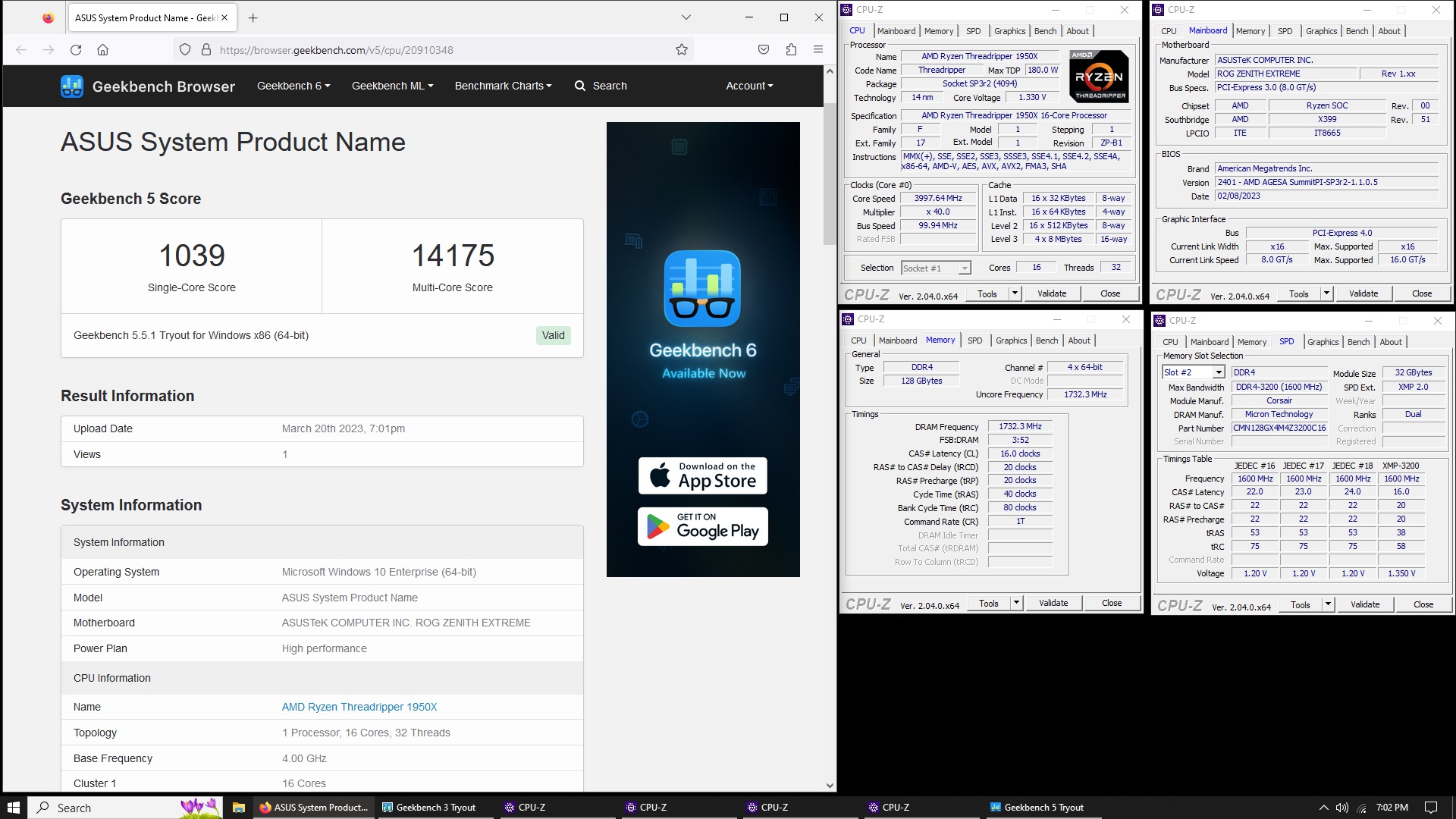1456x819 pixels.
Task: Expand the Geekbench 6 menu
Action: click(x=293, y=86)
